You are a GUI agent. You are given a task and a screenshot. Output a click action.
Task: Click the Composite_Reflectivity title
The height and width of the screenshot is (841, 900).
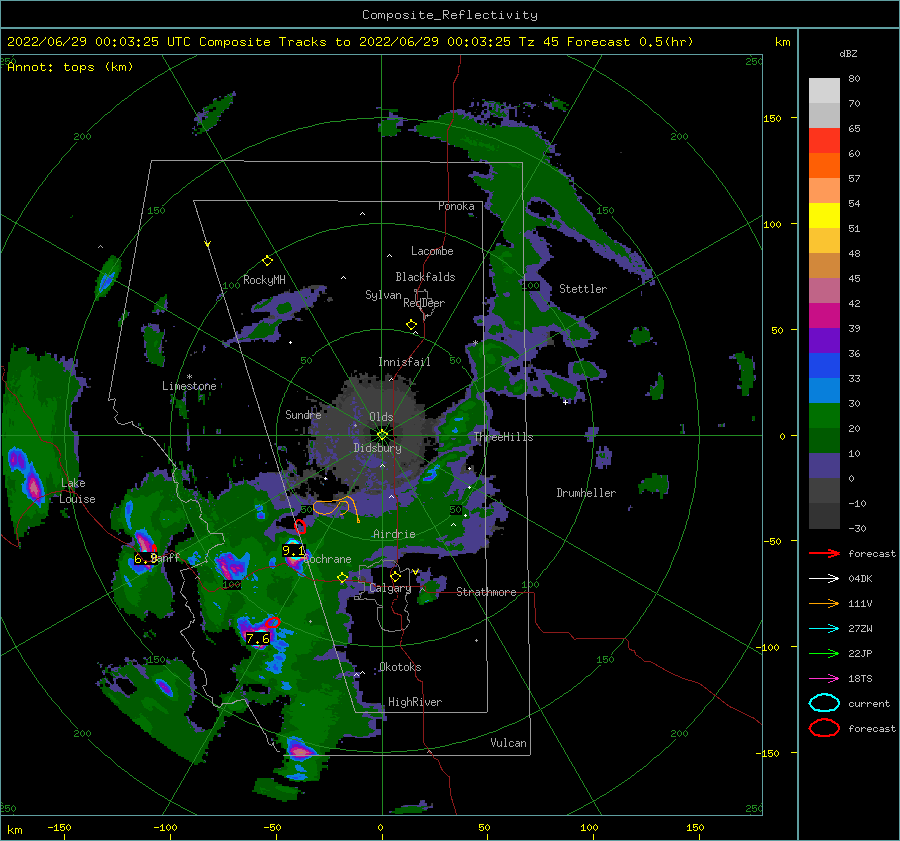click(x=449, y=15)
